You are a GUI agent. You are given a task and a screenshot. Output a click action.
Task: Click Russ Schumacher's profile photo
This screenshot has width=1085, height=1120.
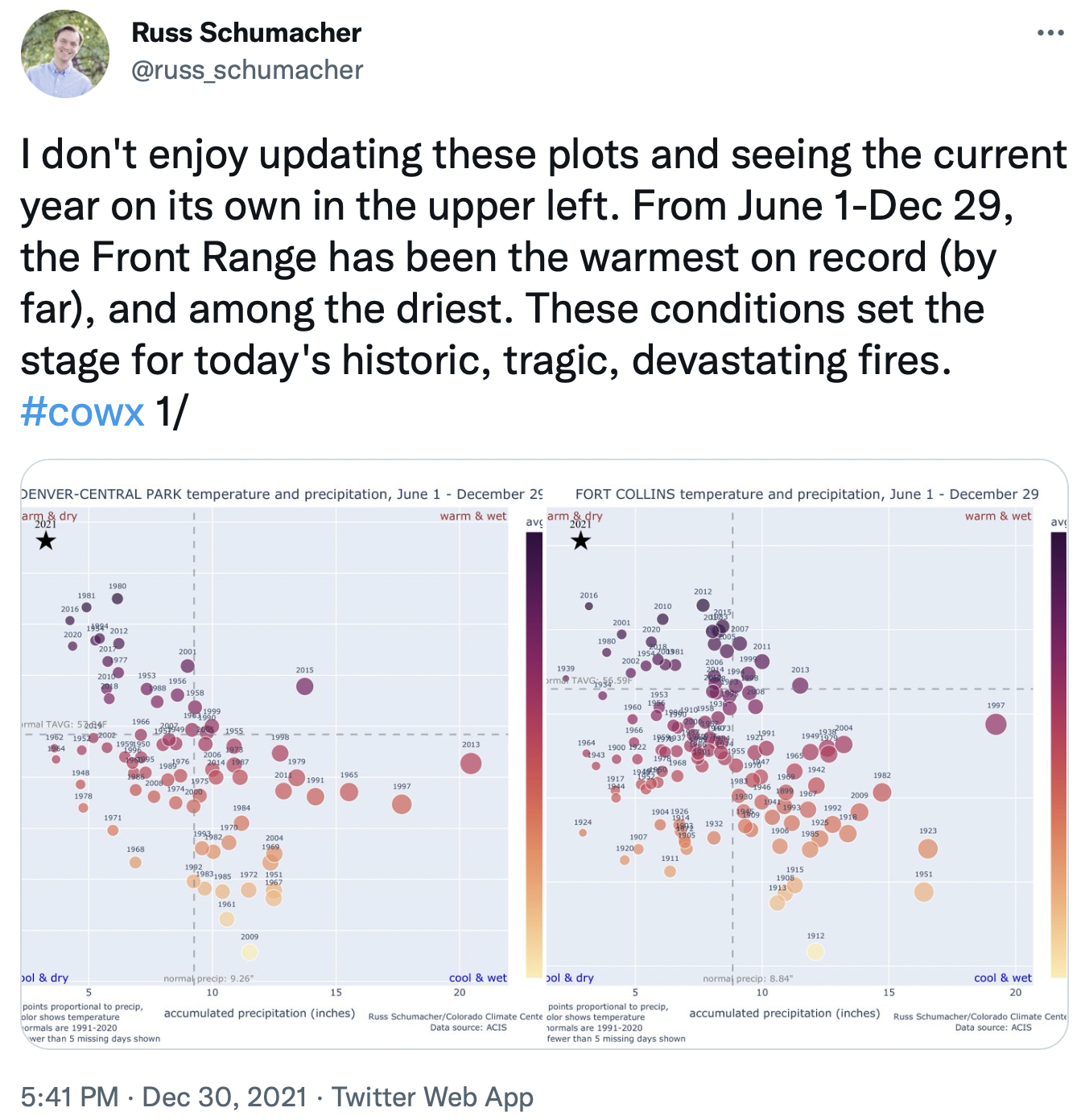pos(65,54)
